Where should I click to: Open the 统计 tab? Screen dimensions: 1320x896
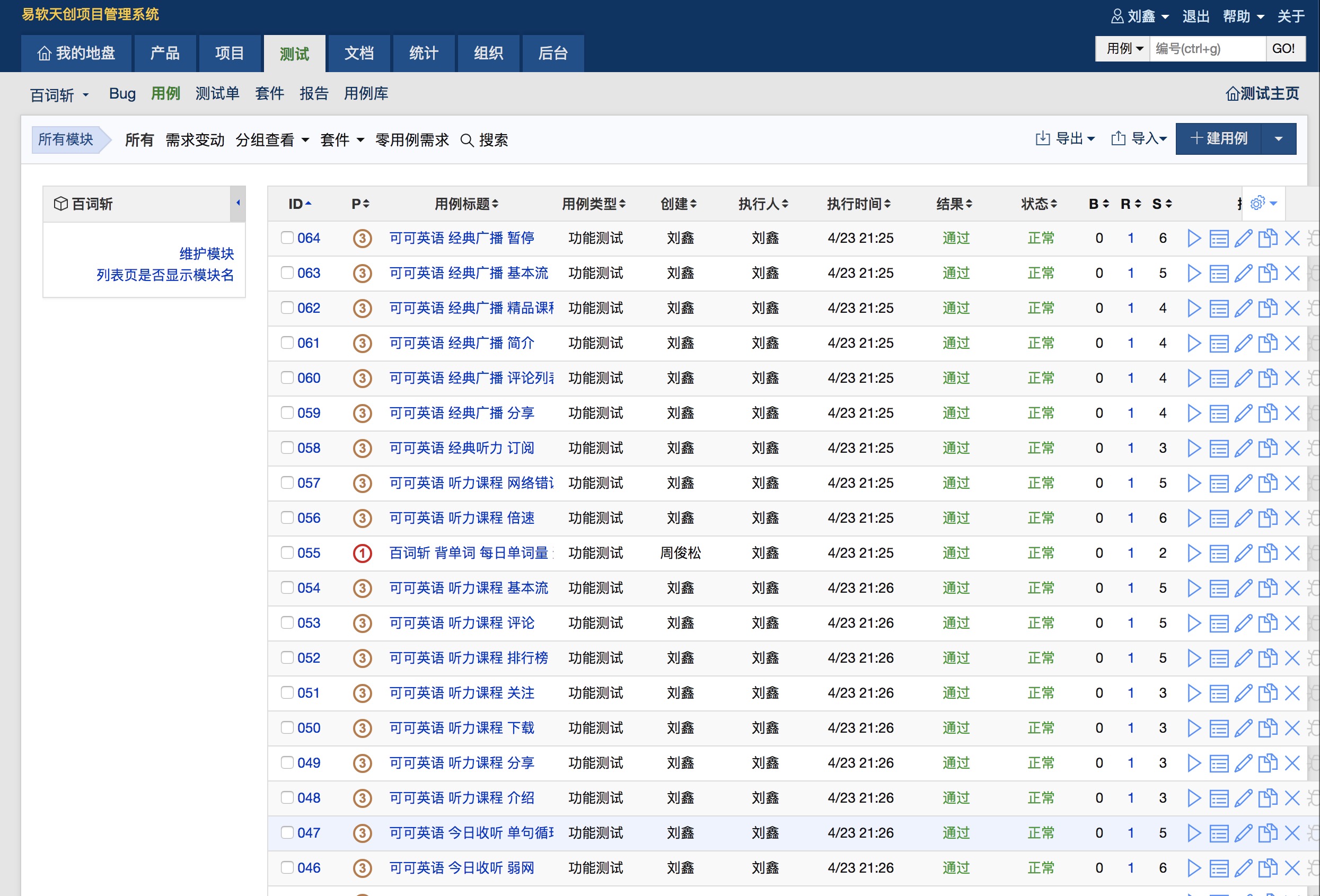click(424, 54)
